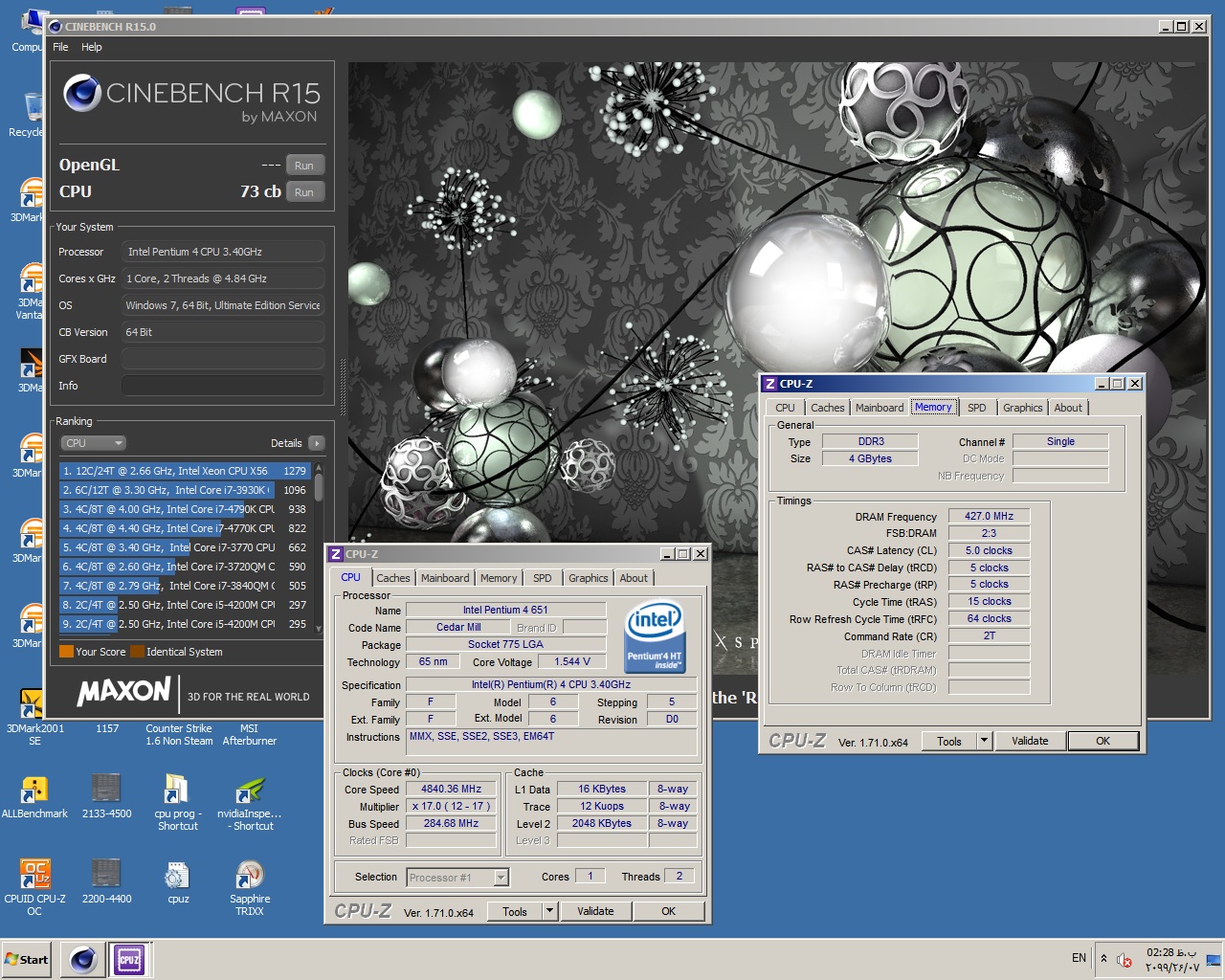The image size is (1225, 980).
Task: Select ranking row 3 Core i7-4790K
Action: [x=184, y=509]
